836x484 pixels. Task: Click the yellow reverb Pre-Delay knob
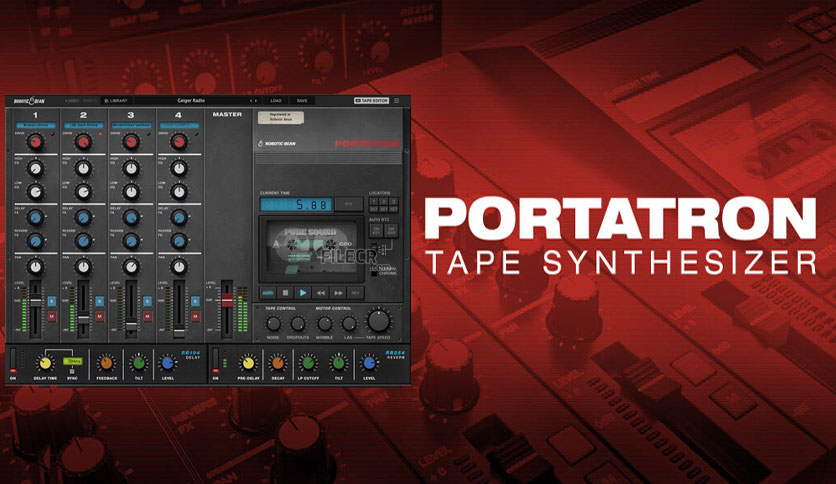coord(247,364)
